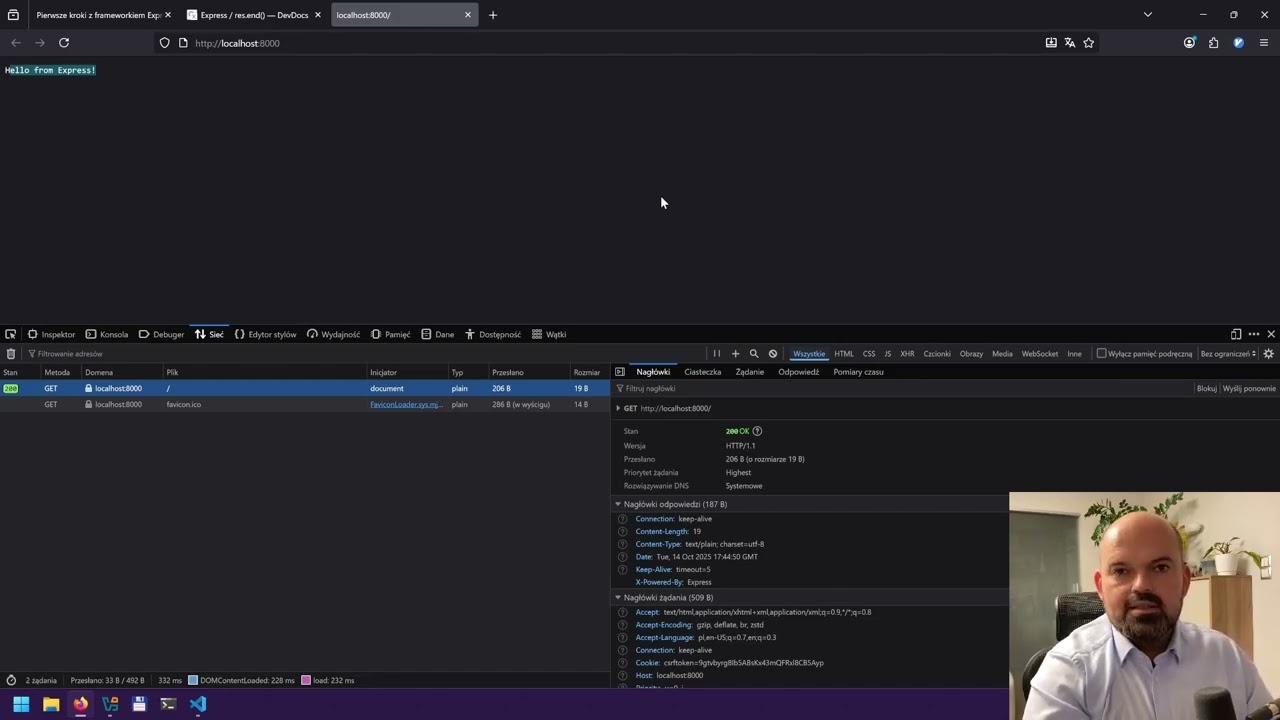
Task: Pause network log recording
Action: (716, 354)
